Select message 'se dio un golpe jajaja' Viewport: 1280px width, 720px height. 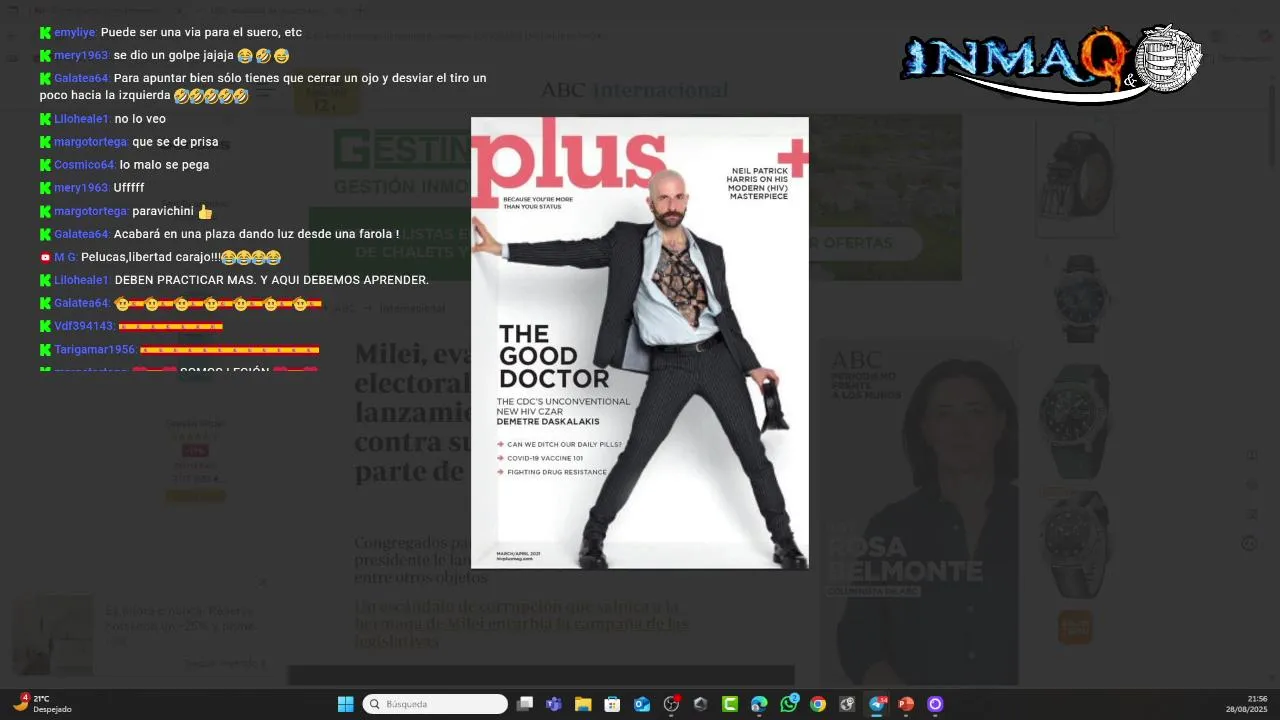[x=174, y=56]
